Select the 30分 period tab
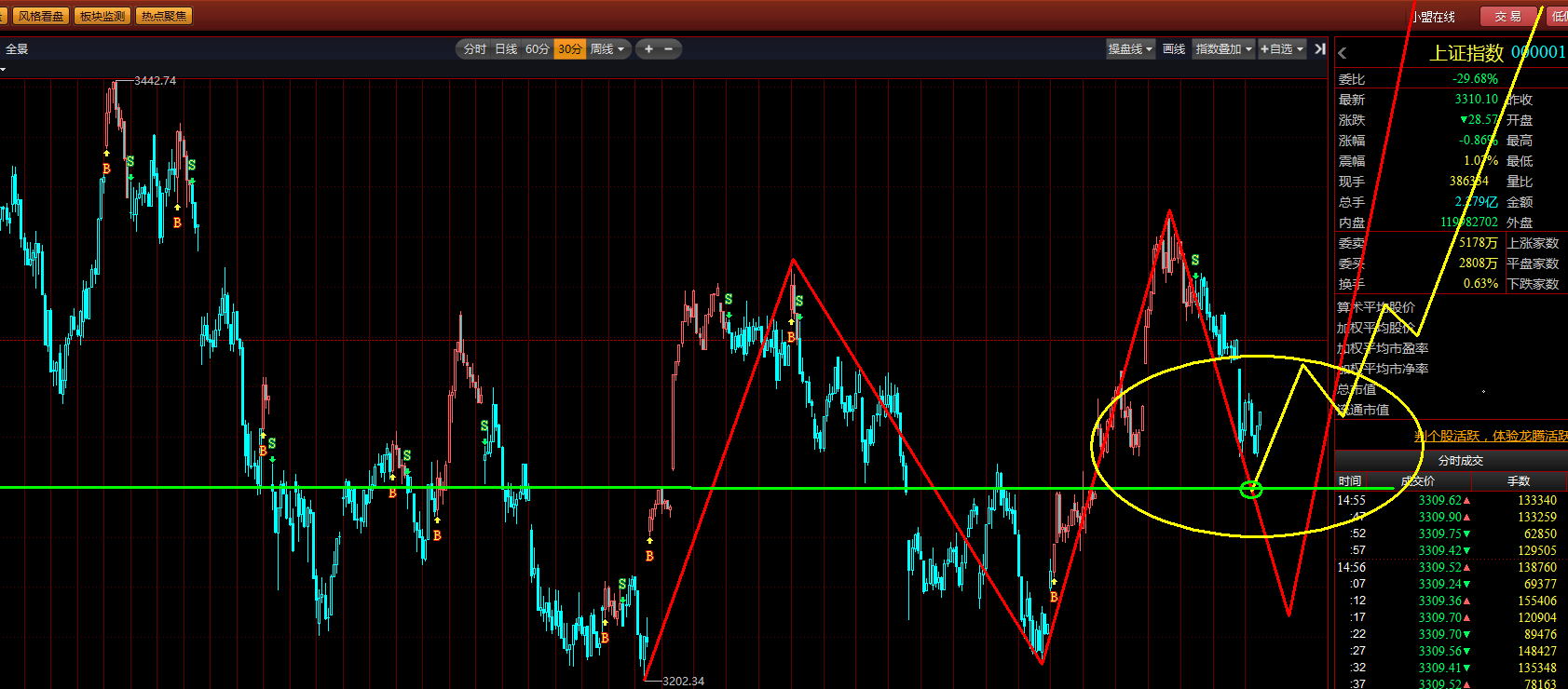This screenshot has height=689, width=1568. 569,49
